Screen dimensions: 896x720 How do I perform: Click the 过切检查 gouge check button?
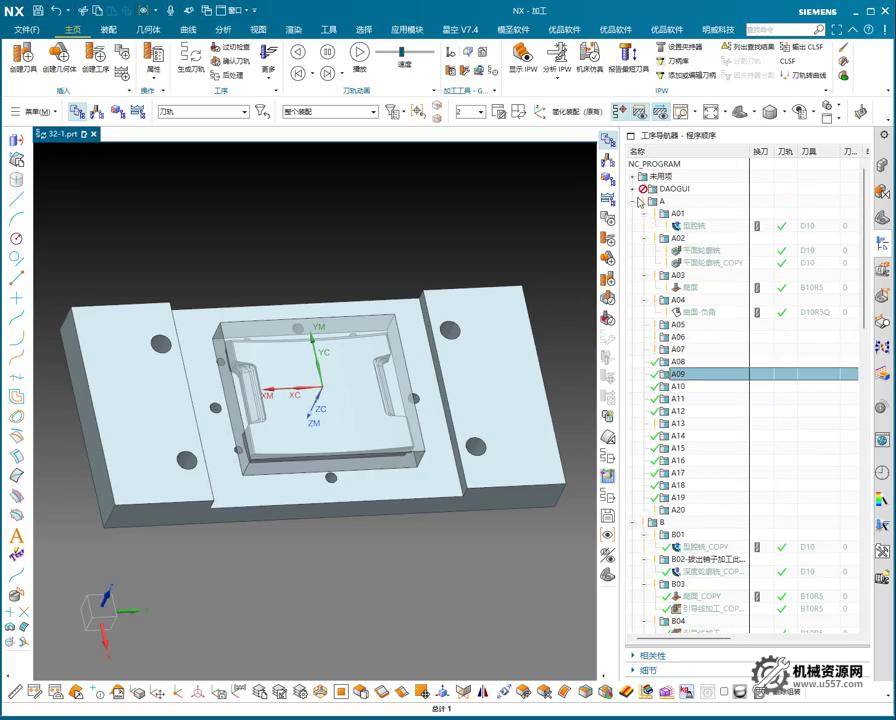(230, 47)
